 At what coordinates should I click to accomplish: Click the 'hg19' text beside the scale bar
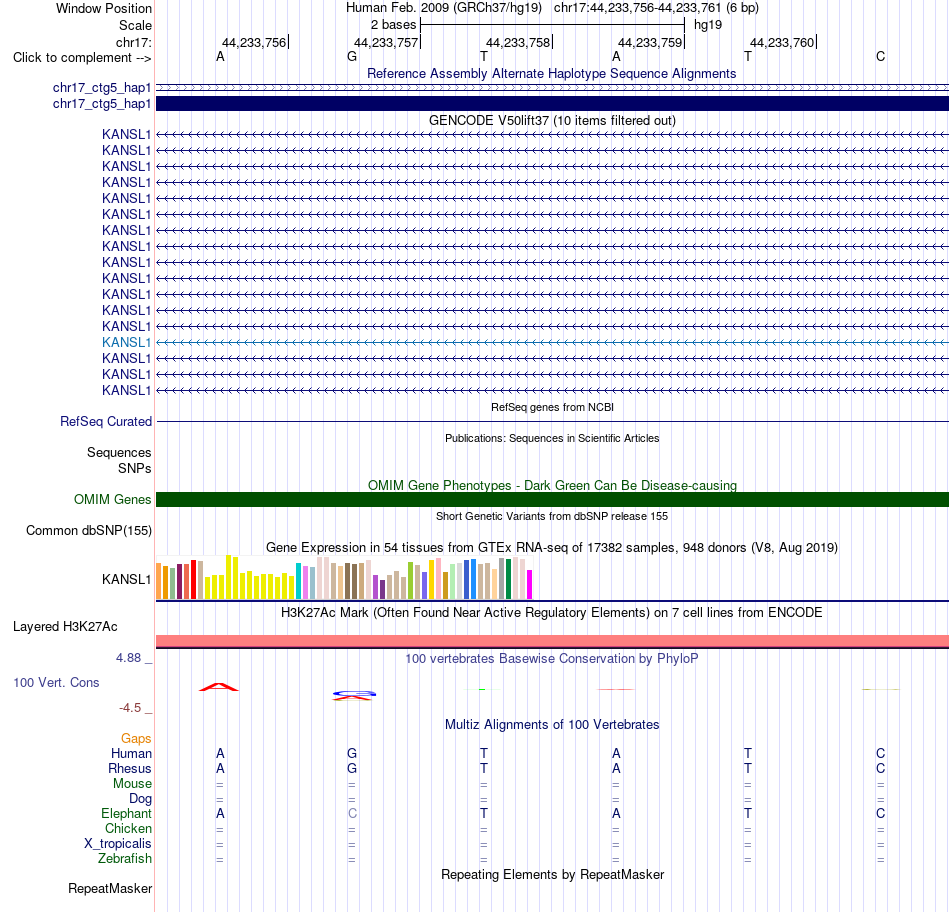click(x=708, y=25)
